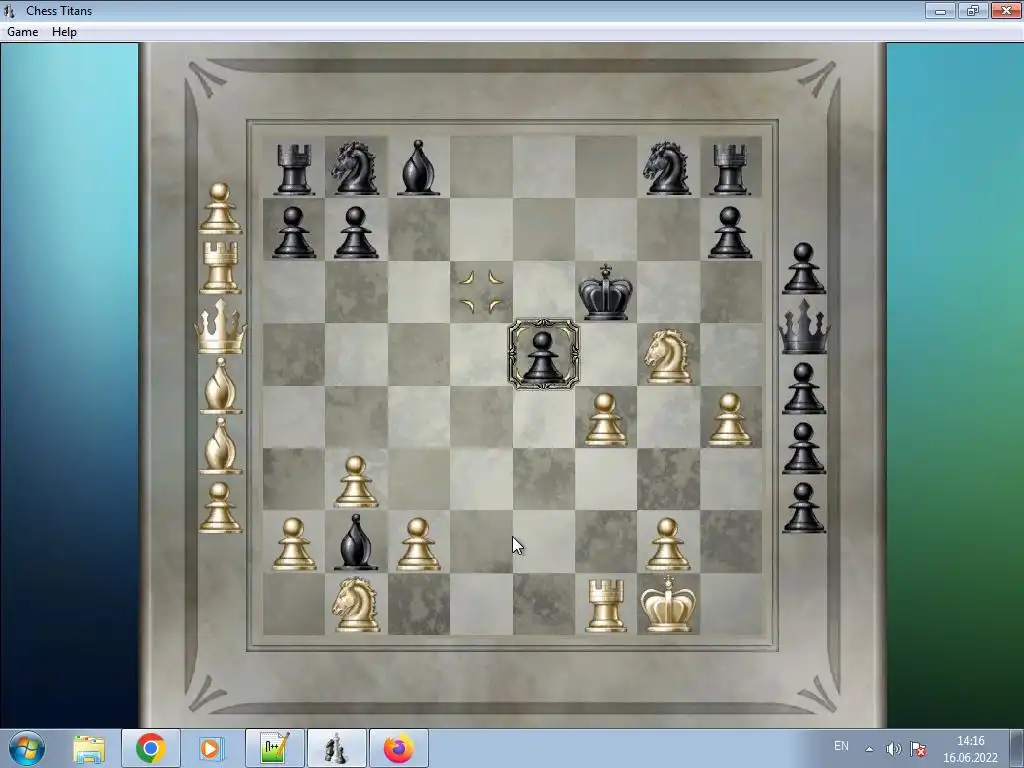Open Firefox from the taskbar
The width and height of the screenshot is (1024, 768).
[398, 748]
